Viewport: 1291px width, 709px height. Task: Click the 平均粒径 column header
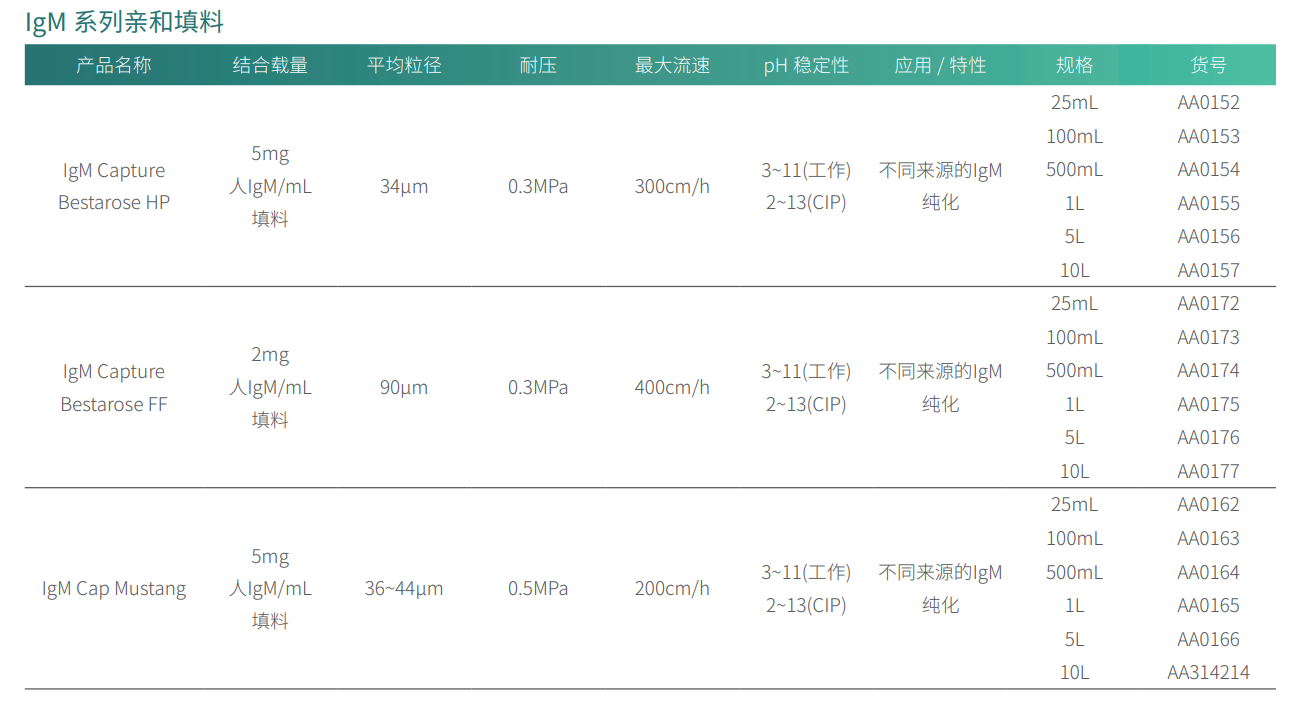(404, 65)
